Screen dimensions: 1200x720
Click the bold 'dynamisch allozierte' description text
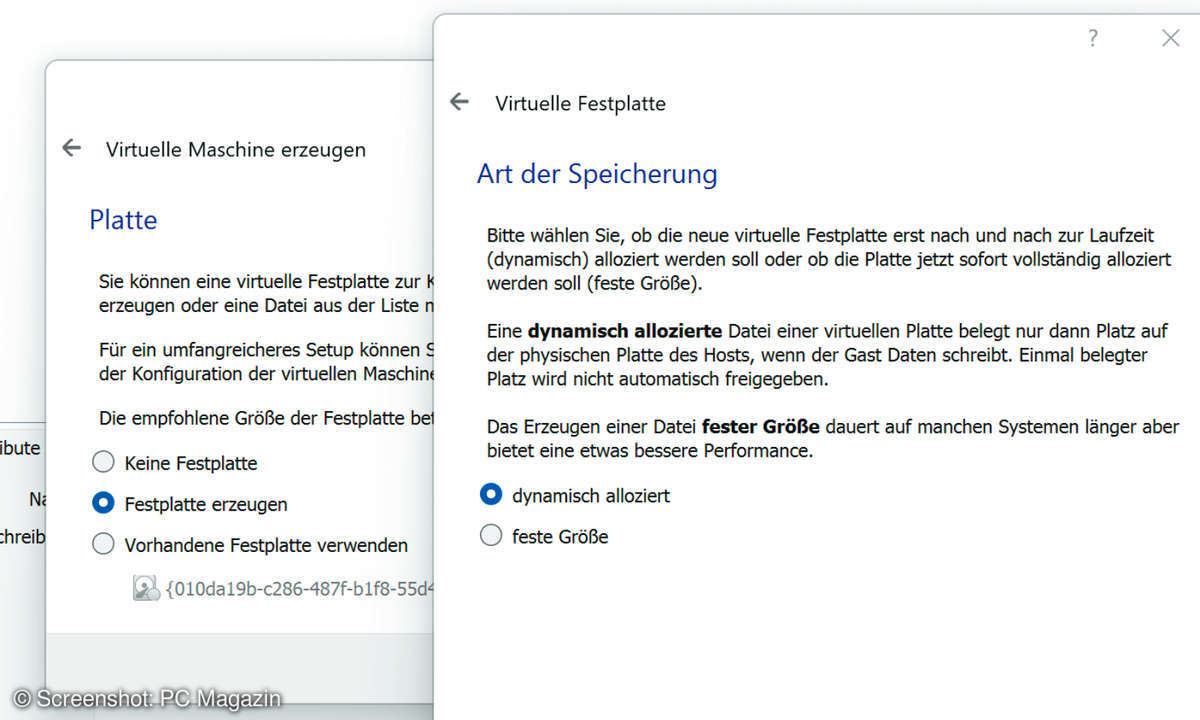(x=625, y=331)
